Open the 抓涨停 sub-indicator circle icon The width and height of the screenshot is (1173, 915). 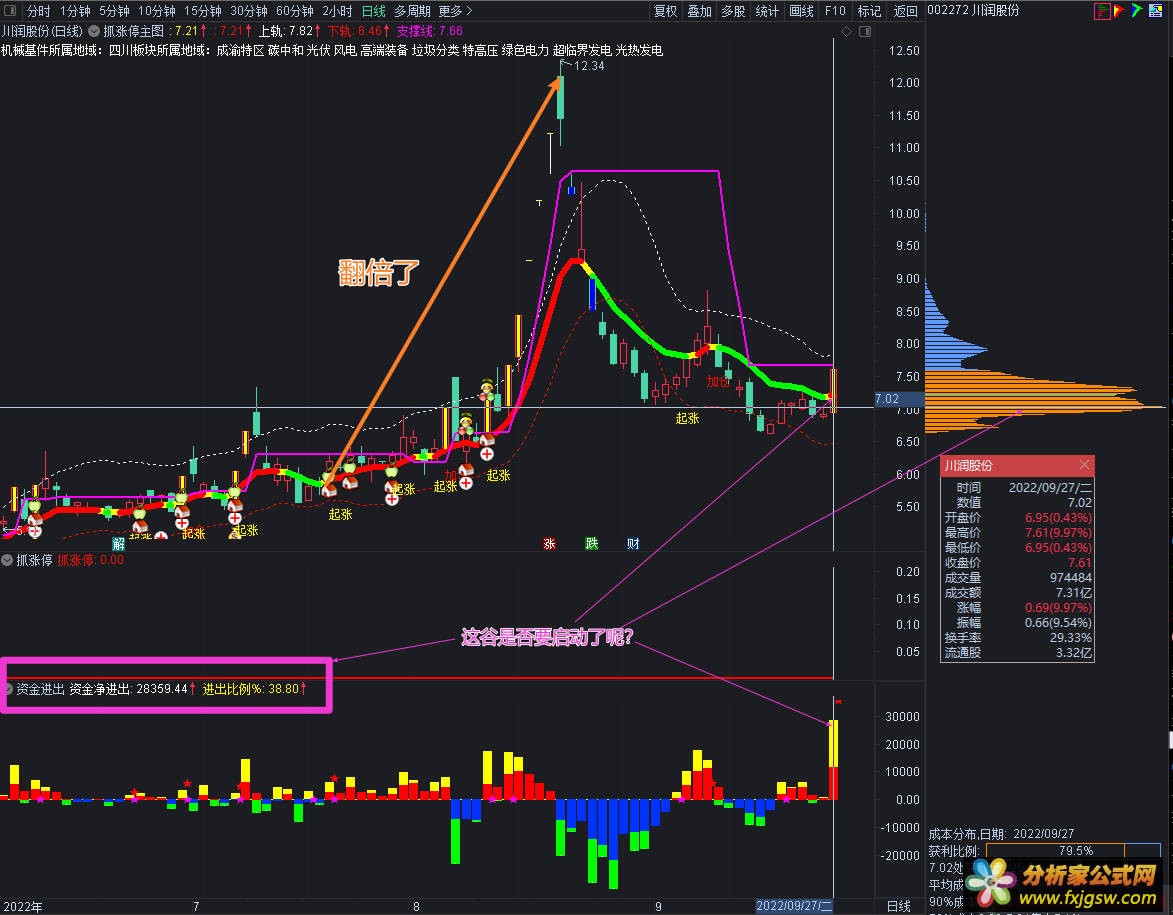click(7, 560)
